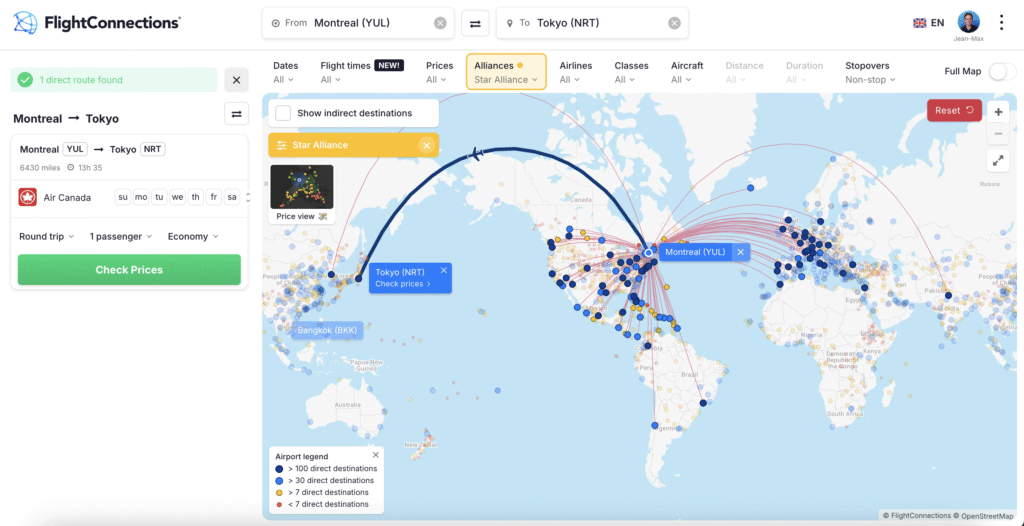Remove the Star Alliance filter chip

[x=426, y=145]
